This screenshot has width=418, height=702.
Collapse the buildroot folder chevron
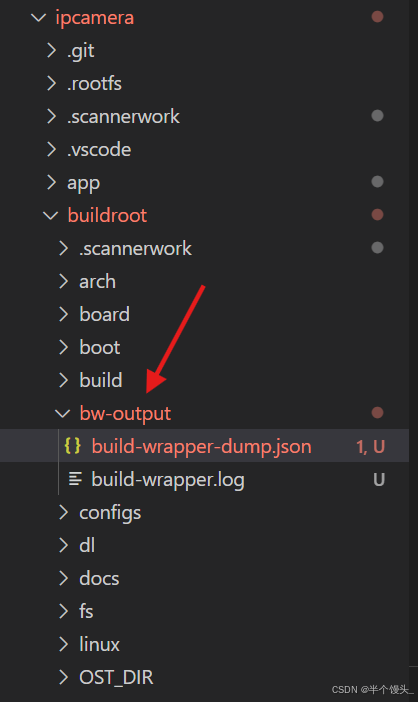click(x=51, y=215)
